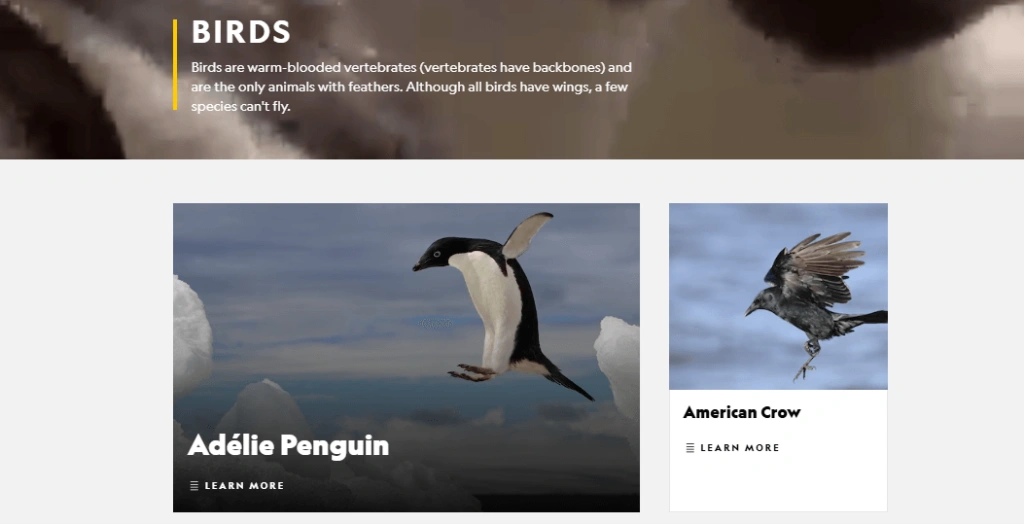The height and width of the screenshot is (524, 1024).
Task: Open Learn More under Adélie Penguin
Action: click(x=244, y=485)
